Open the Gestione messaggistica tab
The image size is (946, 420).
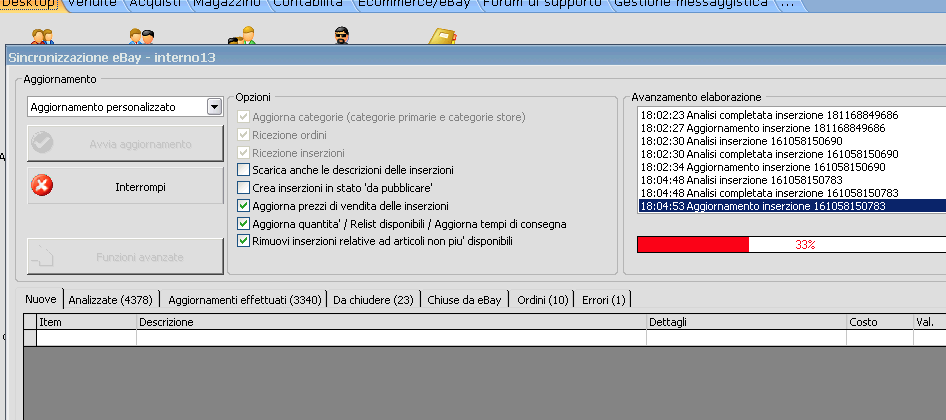(x=691, y=4)
